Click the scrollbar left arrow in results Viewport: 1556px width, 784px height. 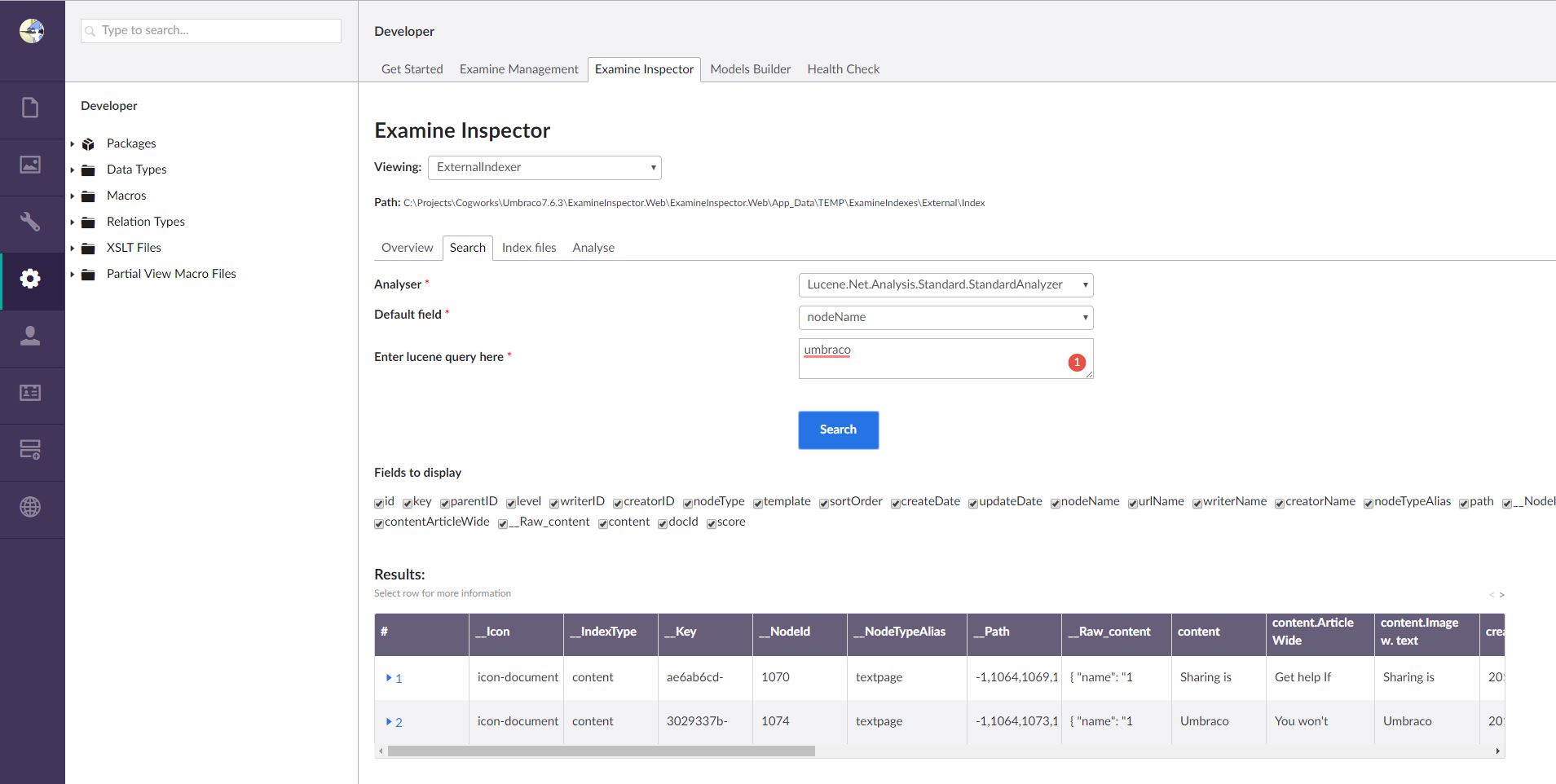(x=381, y=751)
